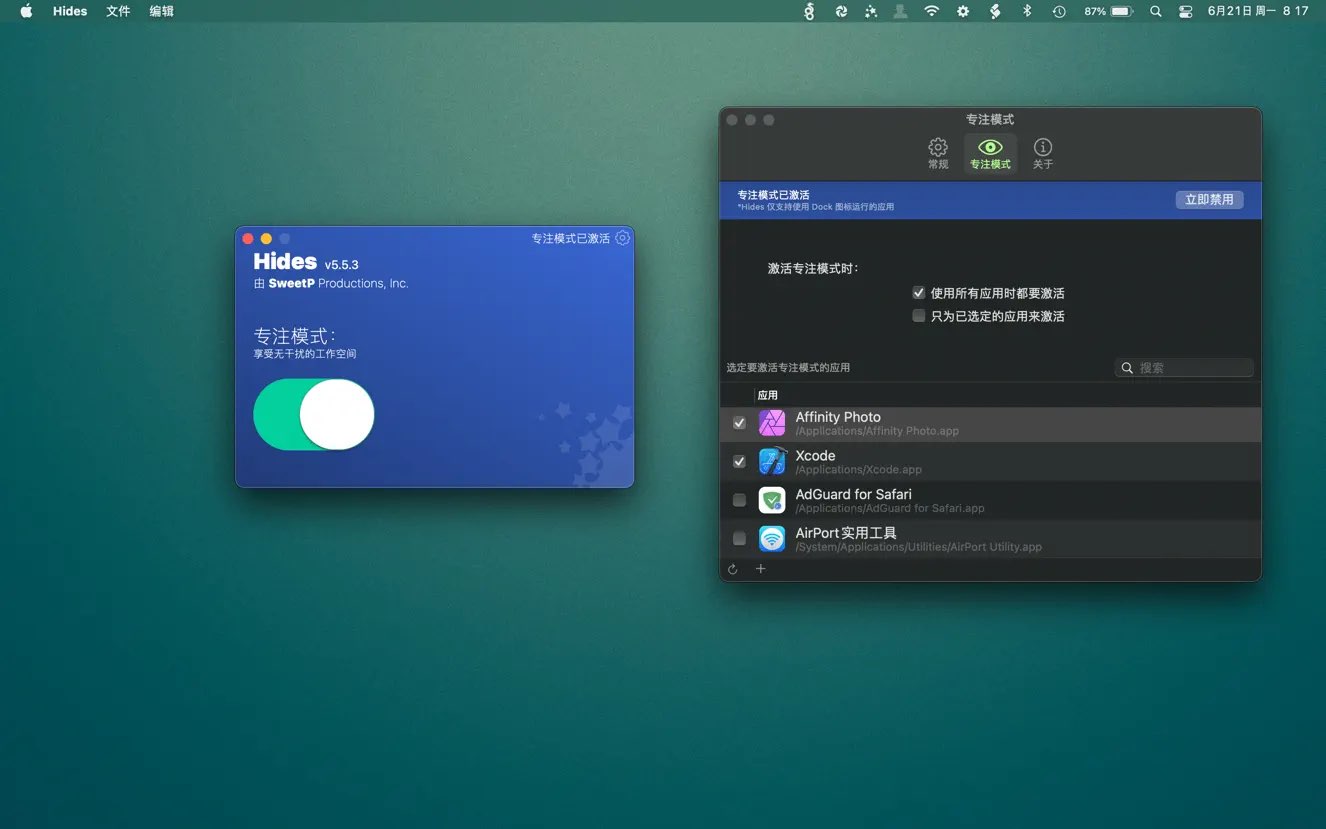This screenshot has width=1326, height=829.
Task: Click the date and time in menu bar
Action: coord(1258,11)
